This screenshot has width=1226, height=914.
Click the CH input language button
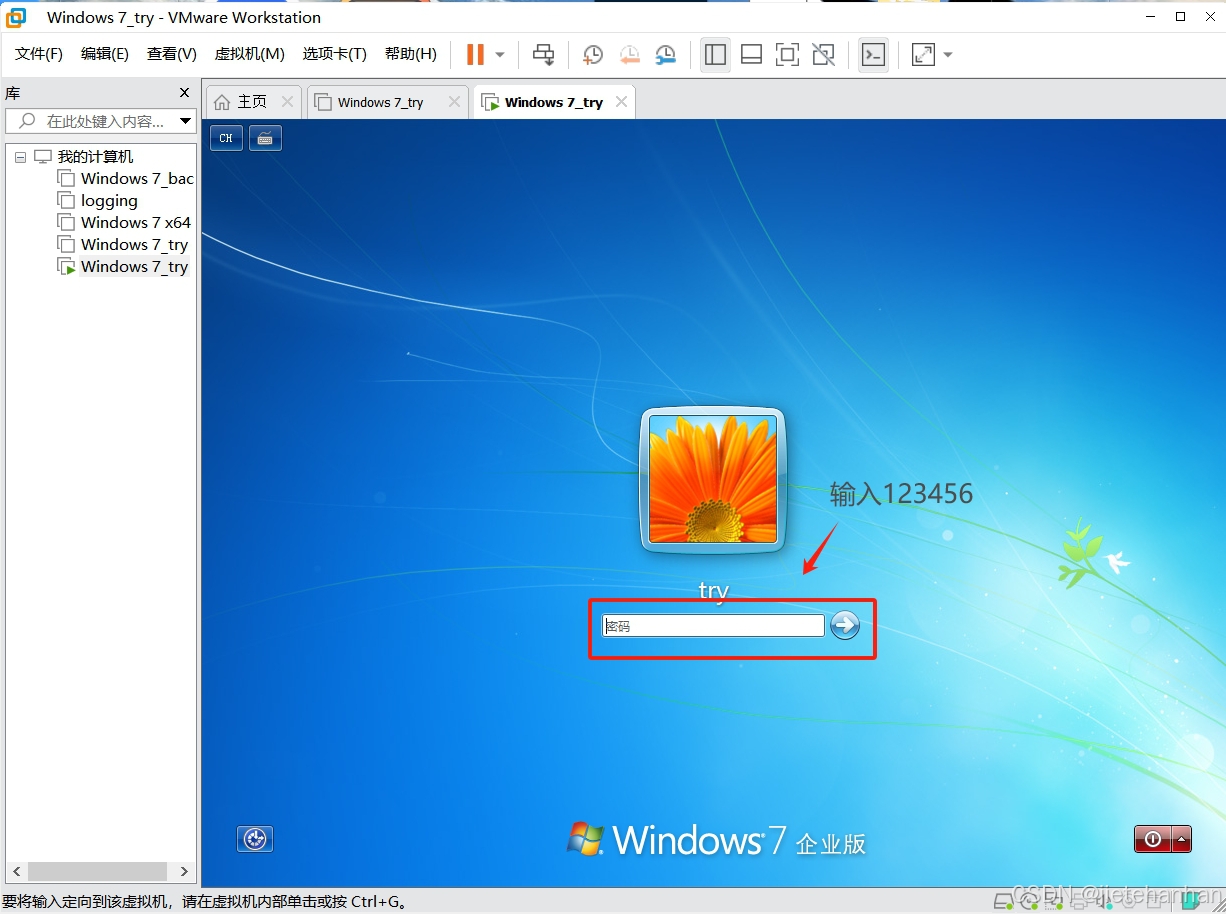226,138
